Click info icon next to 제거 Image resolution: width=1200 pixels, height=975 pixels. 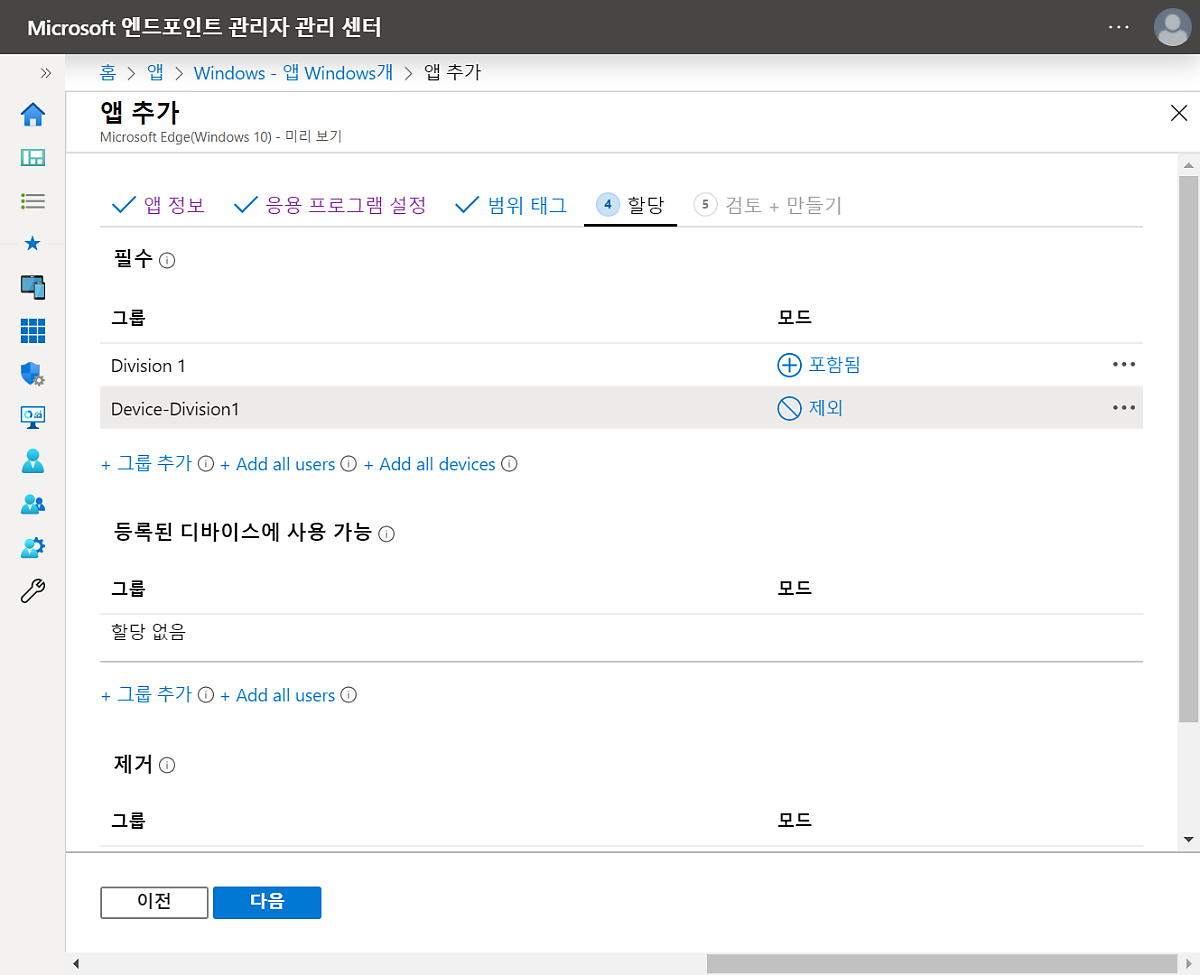coord(167,766)
